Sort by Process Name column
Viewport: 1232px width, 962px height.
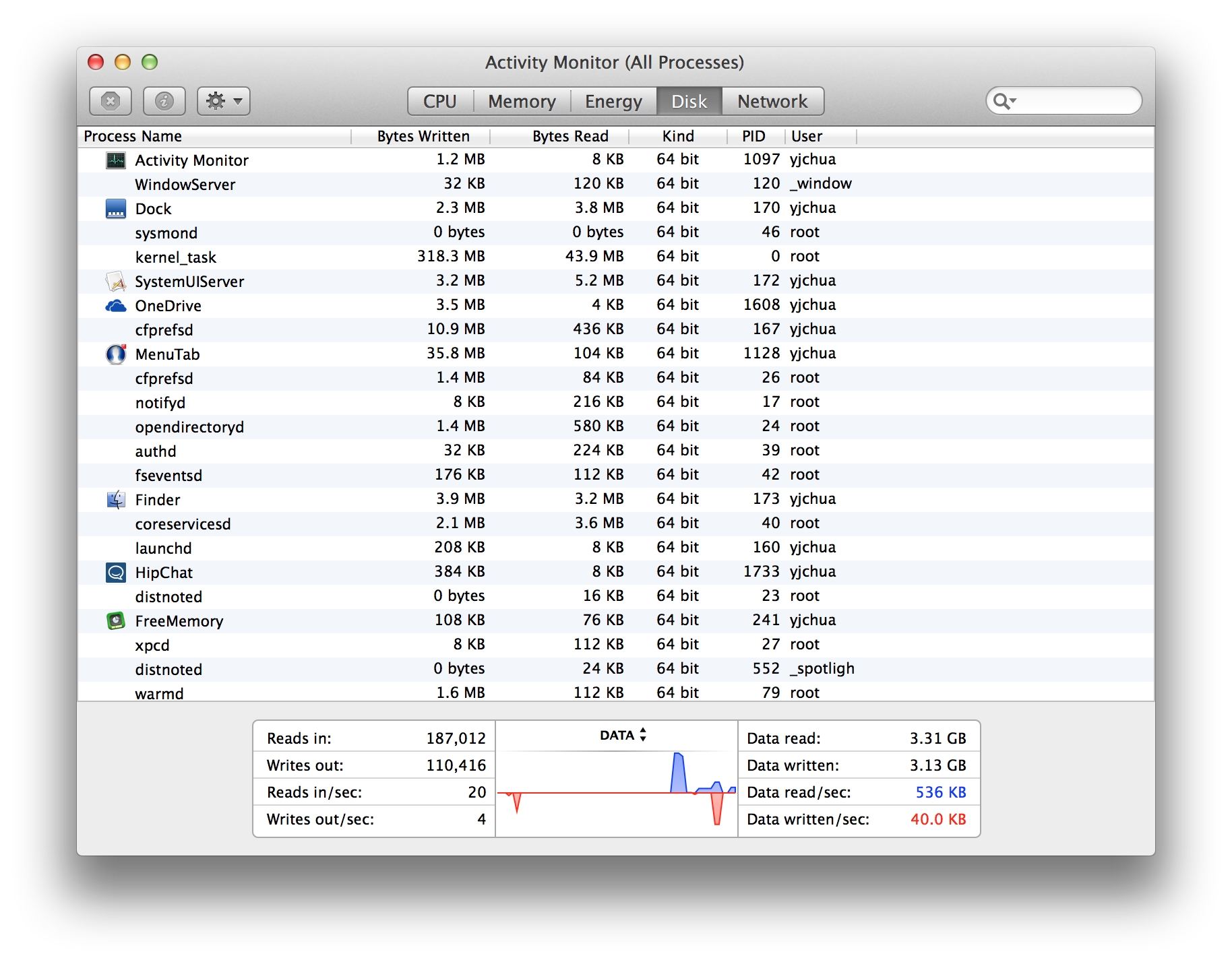coord(214,137)
